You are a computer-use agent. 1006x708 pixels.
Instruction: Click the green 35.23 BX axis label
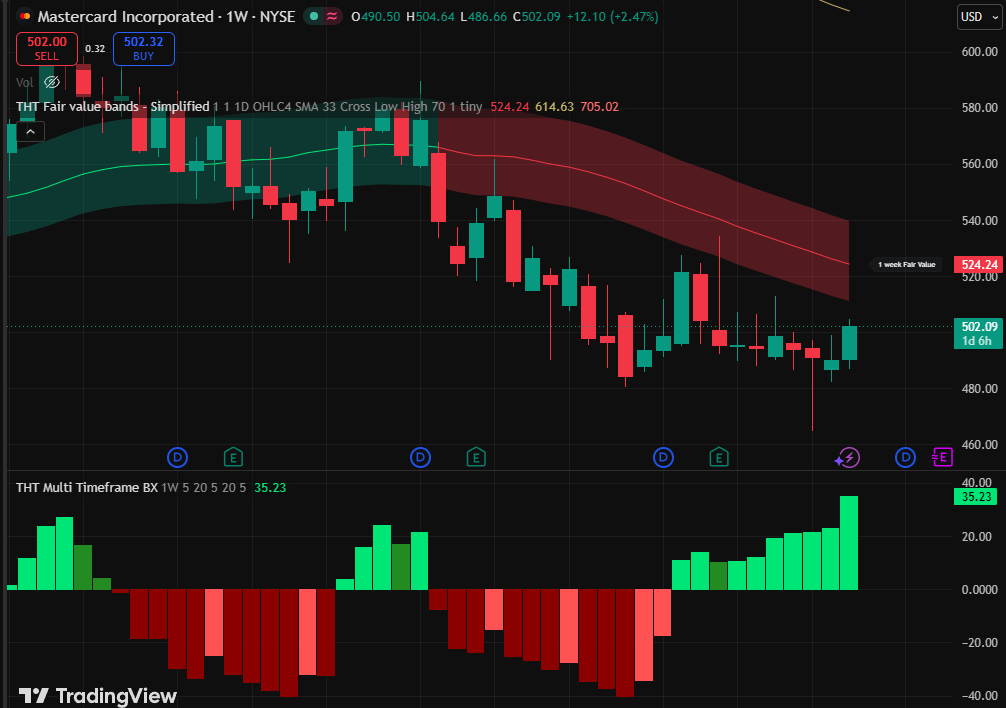[975, 496]
